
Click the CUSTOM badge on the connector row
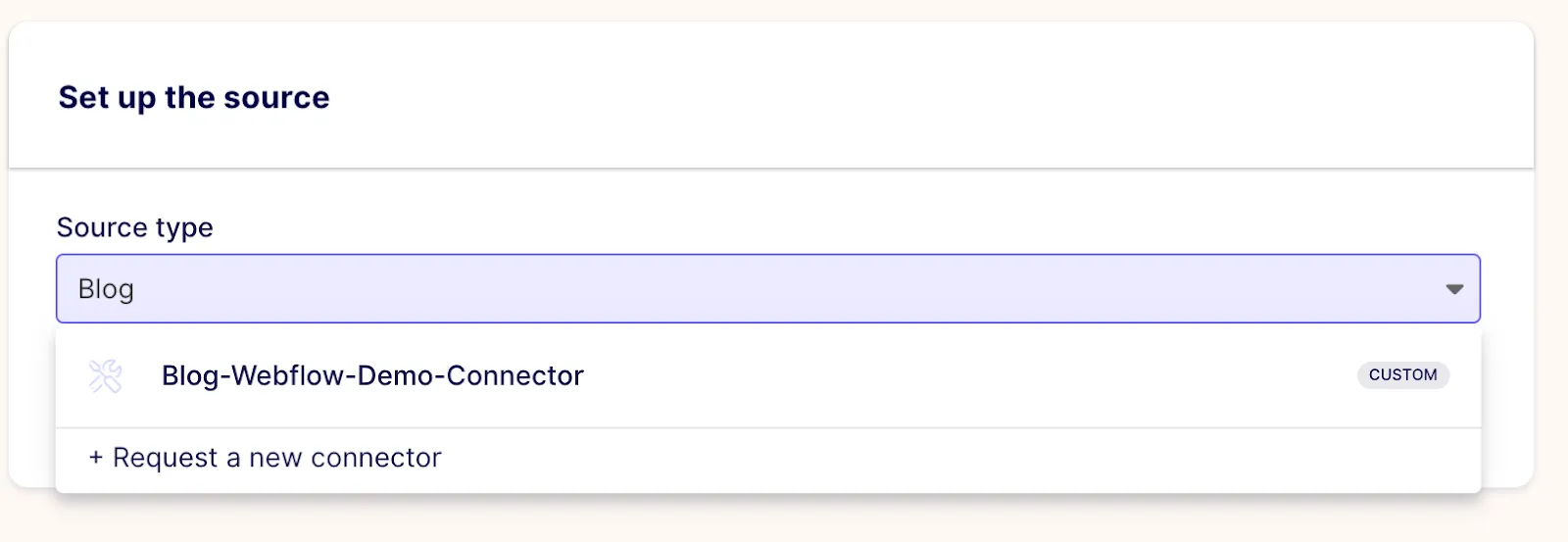[1402, 374]
